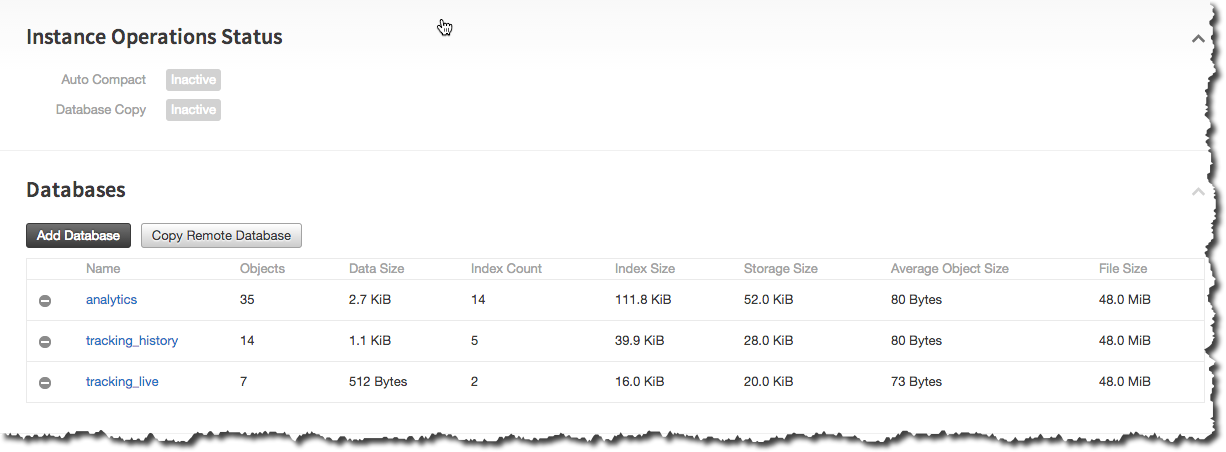The width and height of the screenshot is (1226, 452).
Task: Click the Average Object Size column header
Action: click(949, 269)
